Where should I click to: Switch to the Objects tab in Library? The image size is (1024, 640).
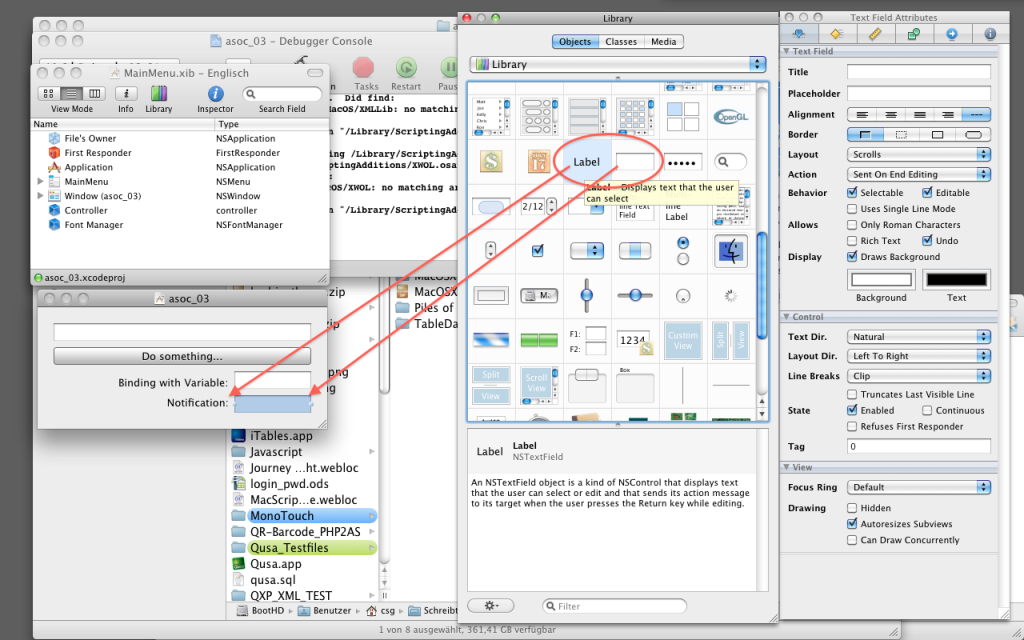click(x=575, y=42)
